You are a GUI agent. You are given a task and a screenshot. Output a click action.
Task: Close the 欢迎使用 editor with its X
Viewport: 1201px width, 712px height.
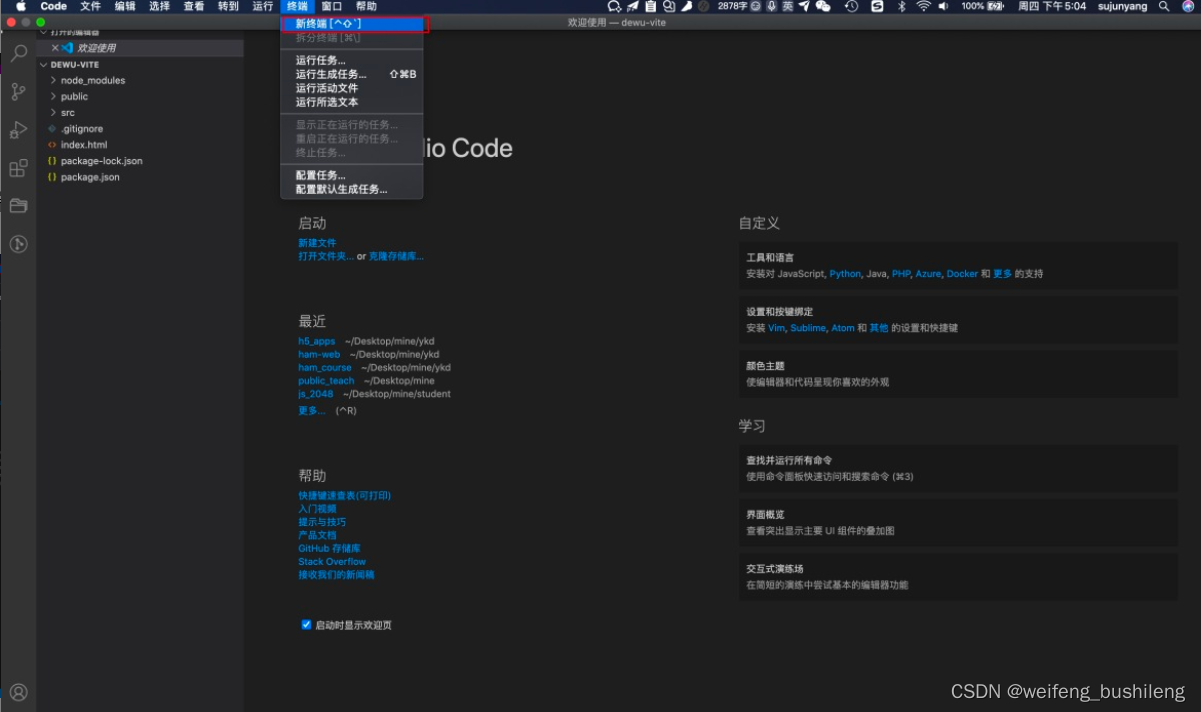(55, 48)
